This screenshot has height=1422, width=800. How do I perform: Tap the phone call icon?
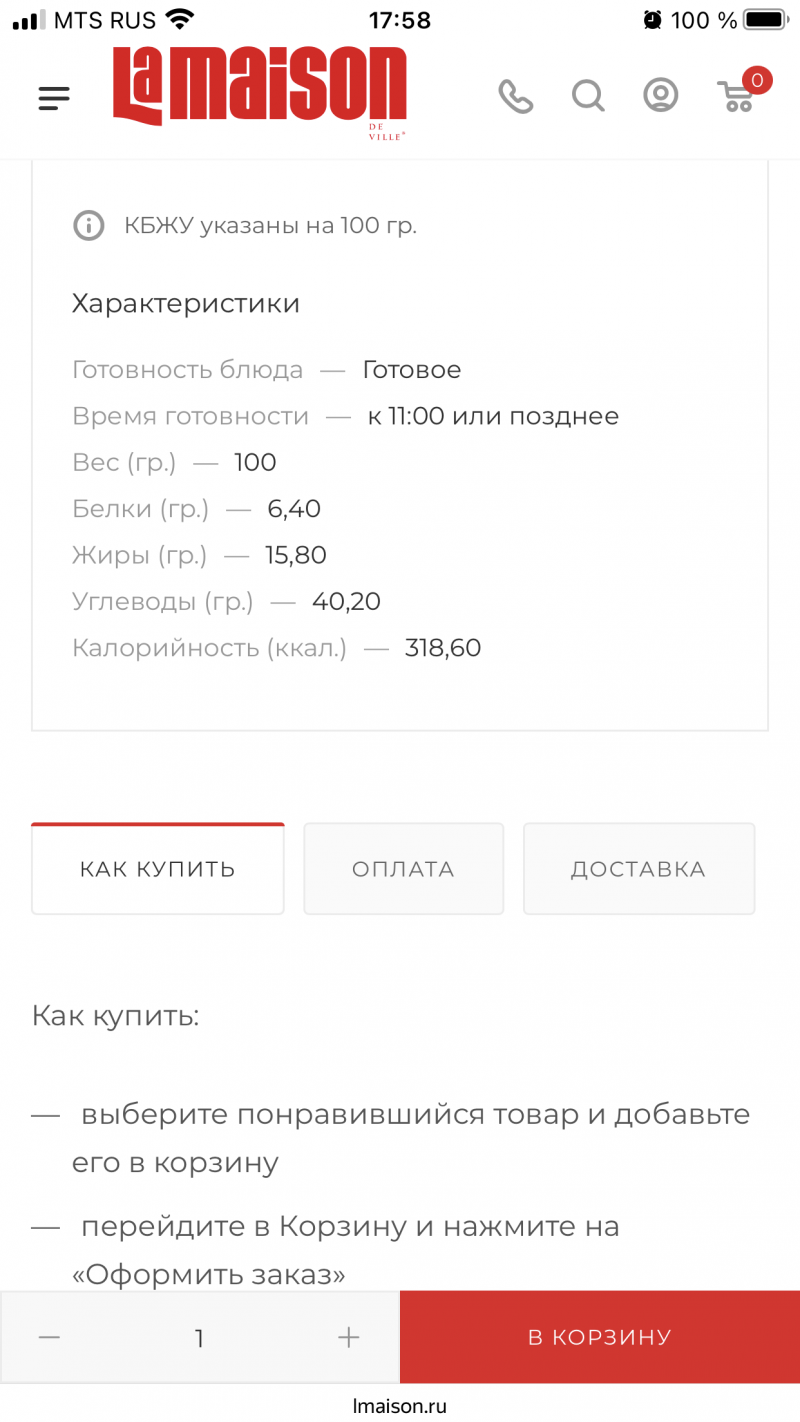tap(516, 96)
